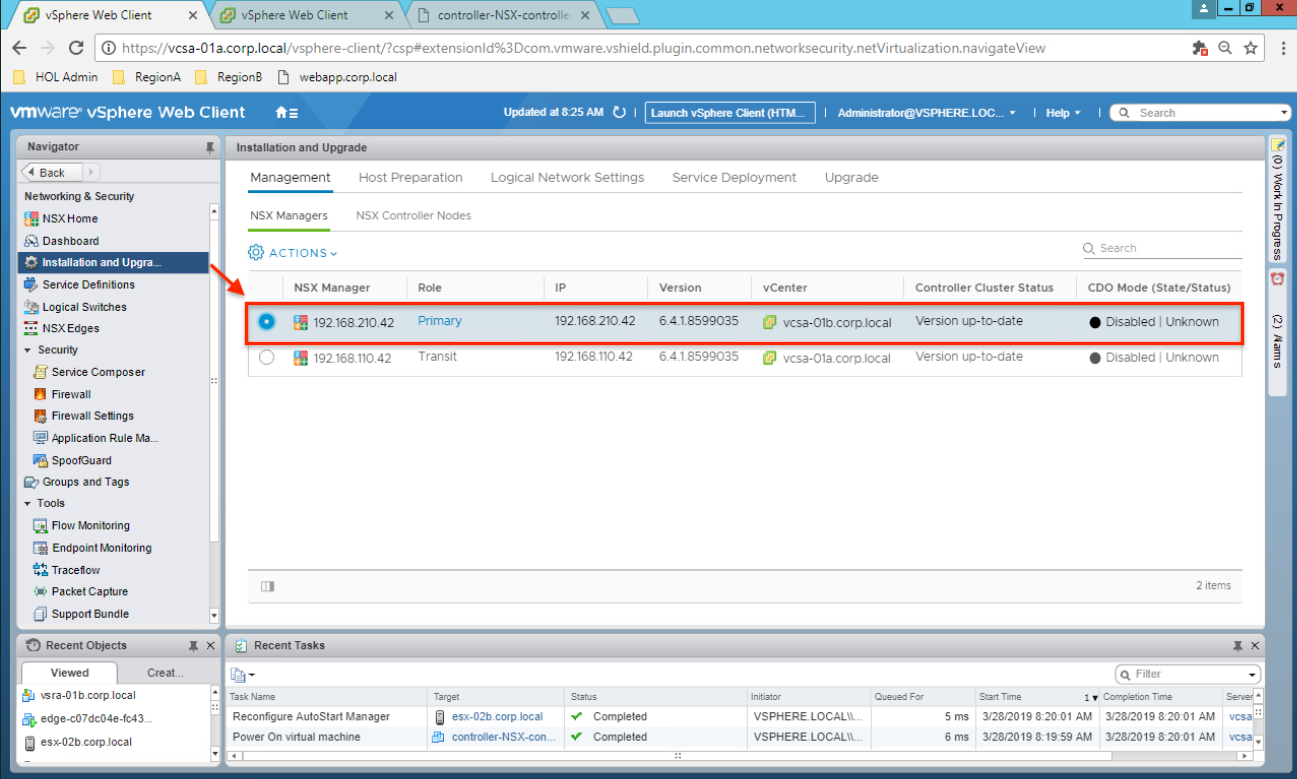The image size is (1297, 779).
Task: Open the HOL Admin bookmark folder
Action: (55, 77)
